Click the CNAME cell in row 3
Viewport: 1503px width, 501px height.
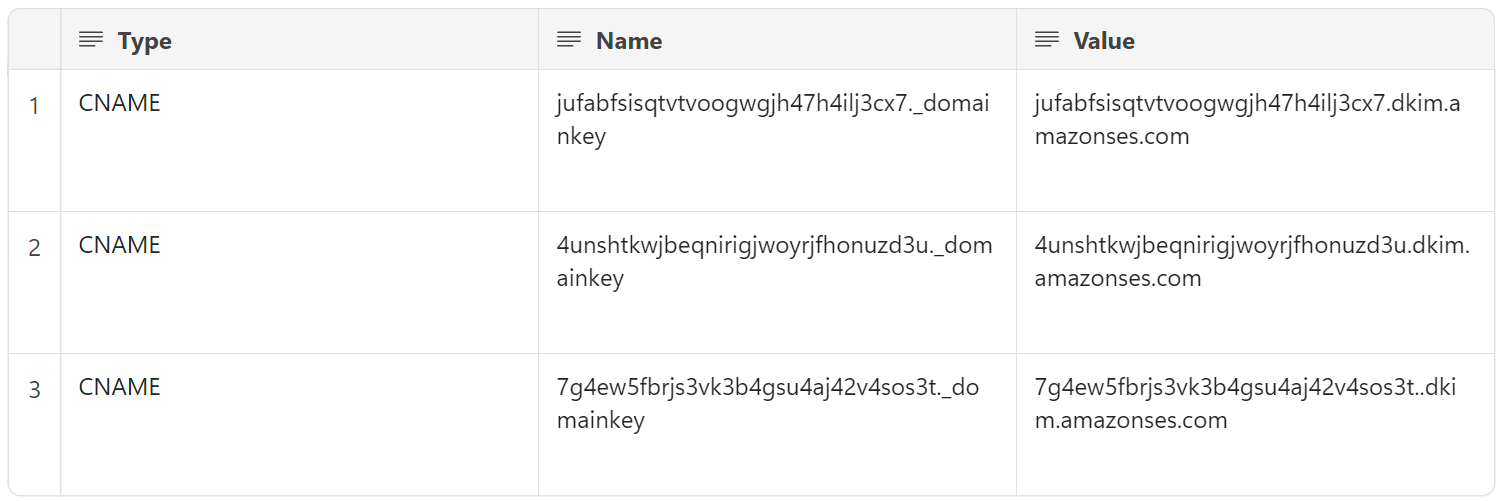(x=299, y=425)
